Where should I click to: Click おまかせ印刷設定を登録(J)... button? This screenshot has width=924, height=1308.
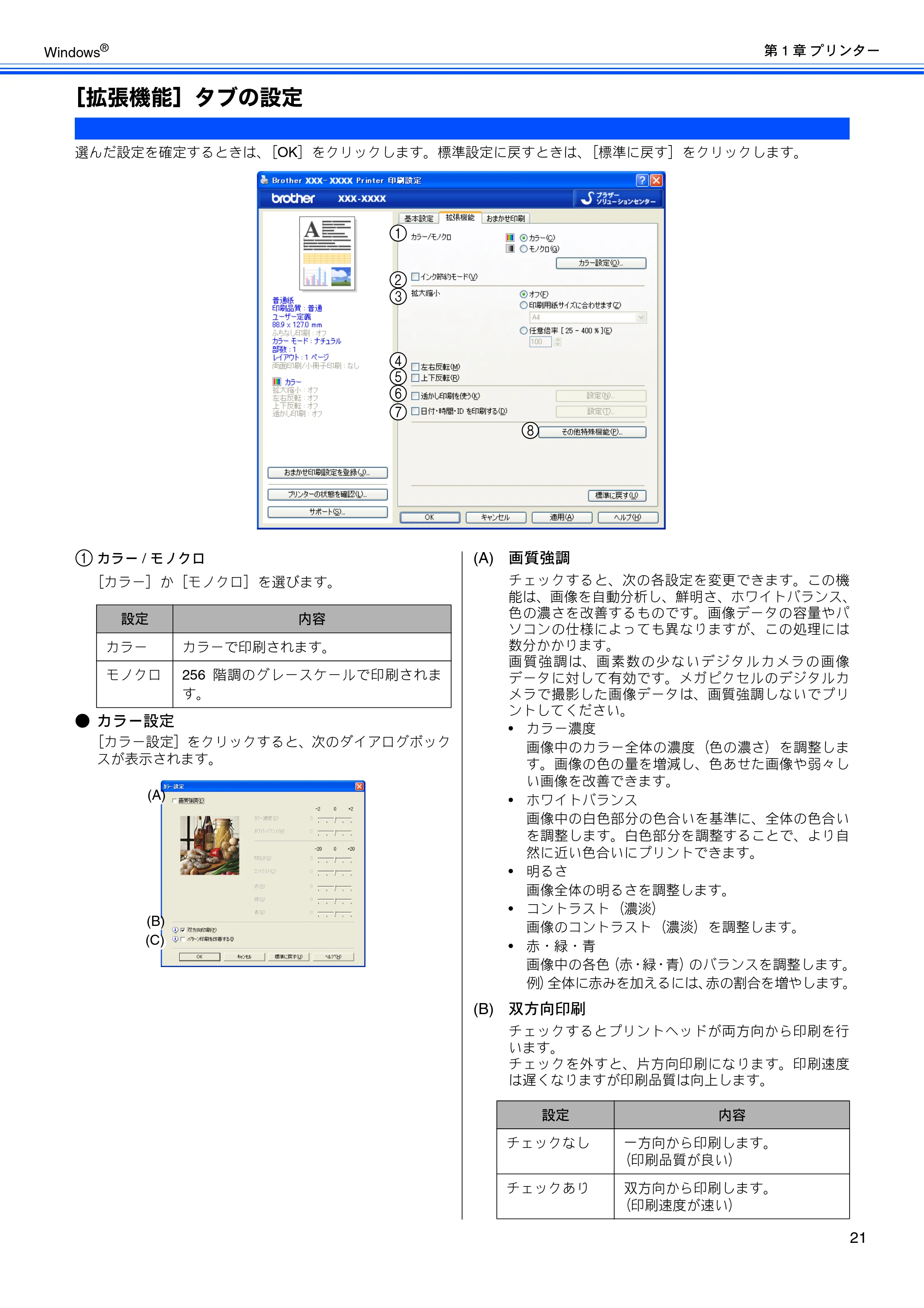click(328, 473)
